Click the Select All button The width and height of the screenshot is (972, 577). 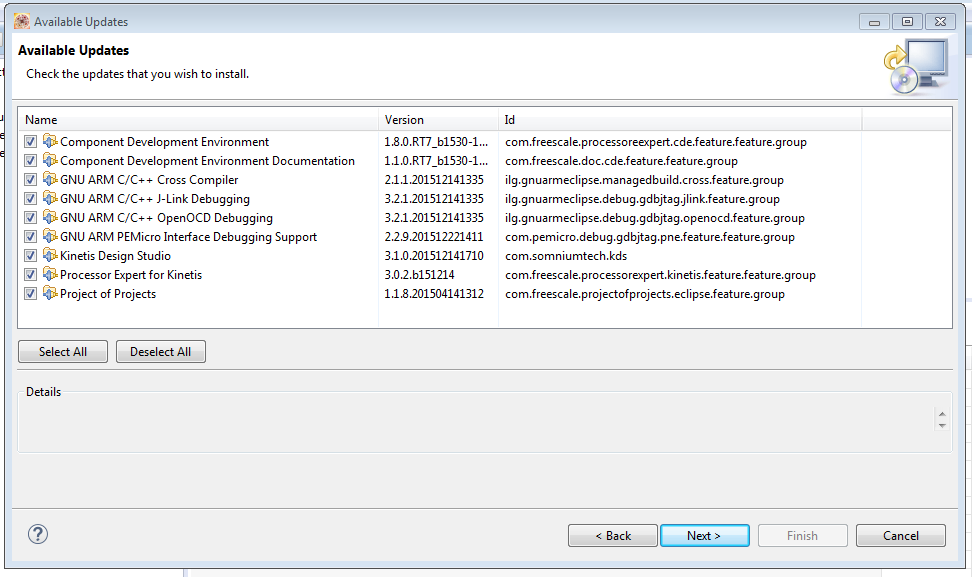pyautogui.click(x=63, y=351)
